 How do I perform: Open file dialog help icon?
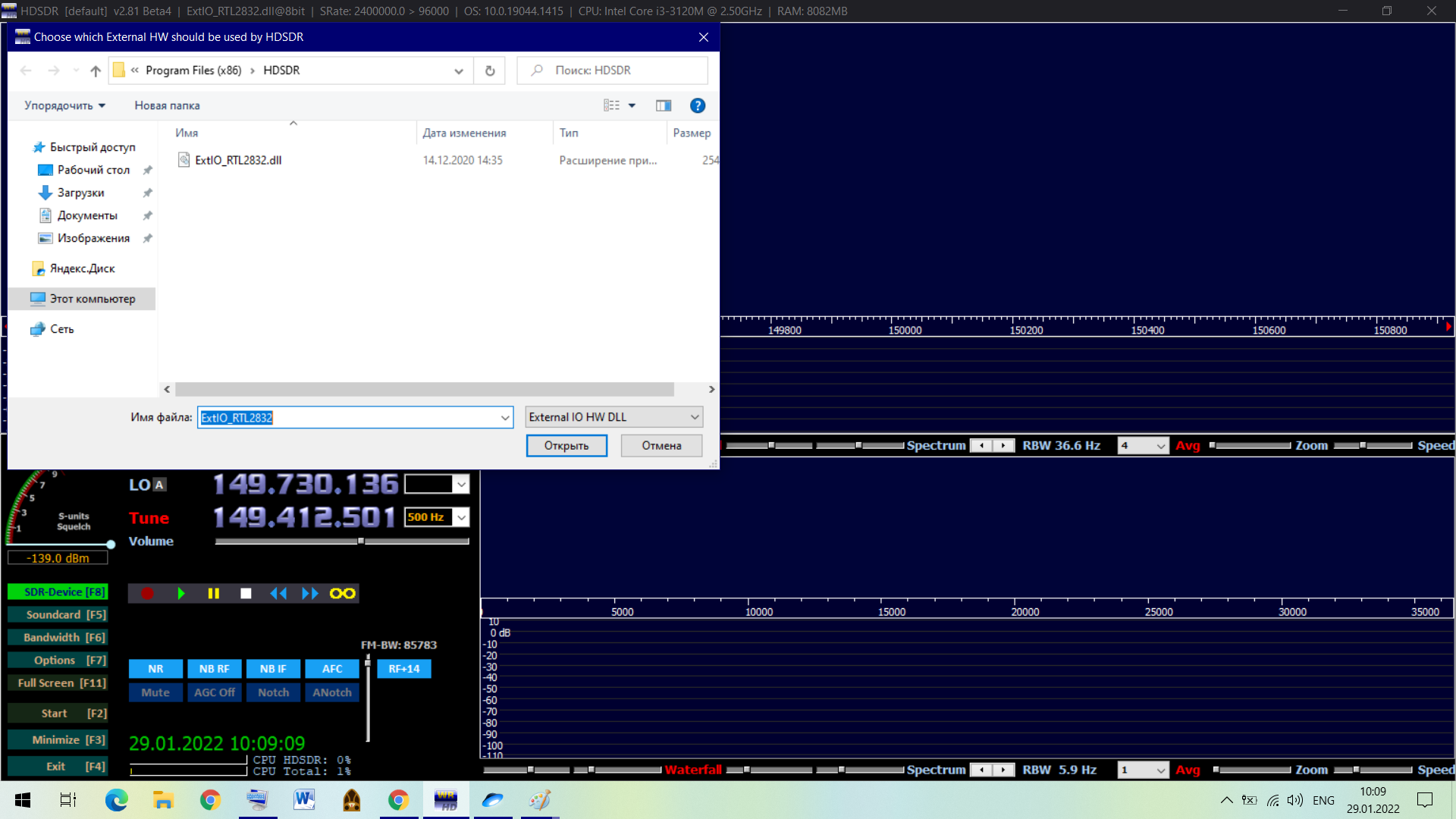click(697, 105)
